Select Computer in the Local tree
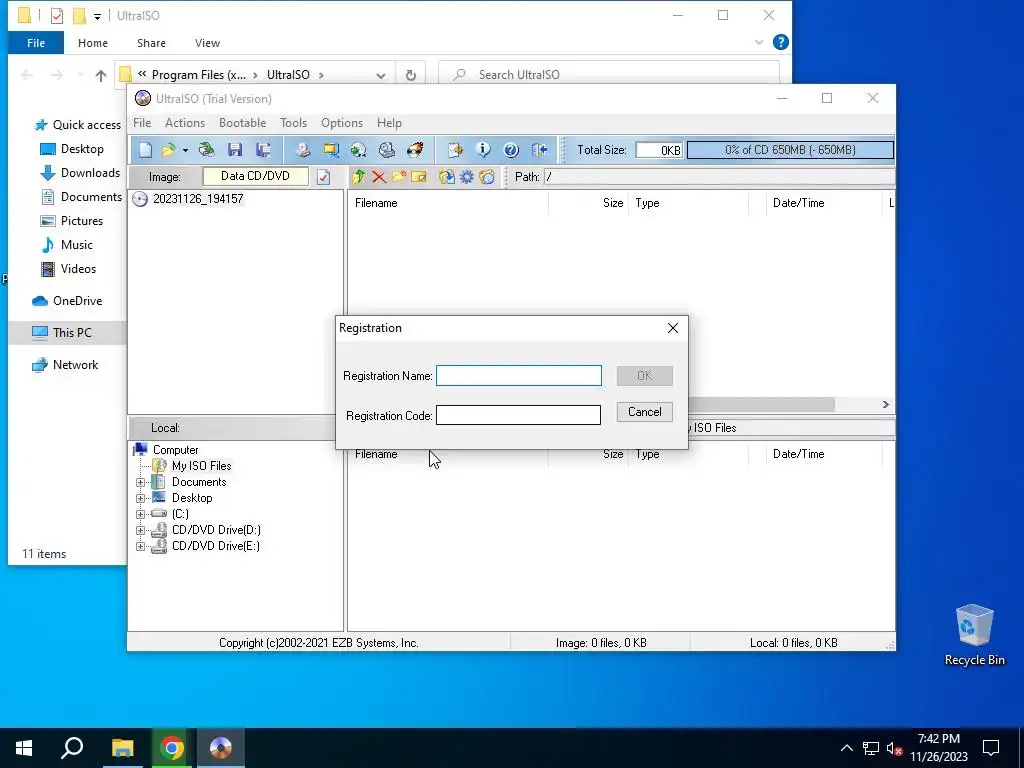This screenshot has width=1024, height=768. point(176,450)
